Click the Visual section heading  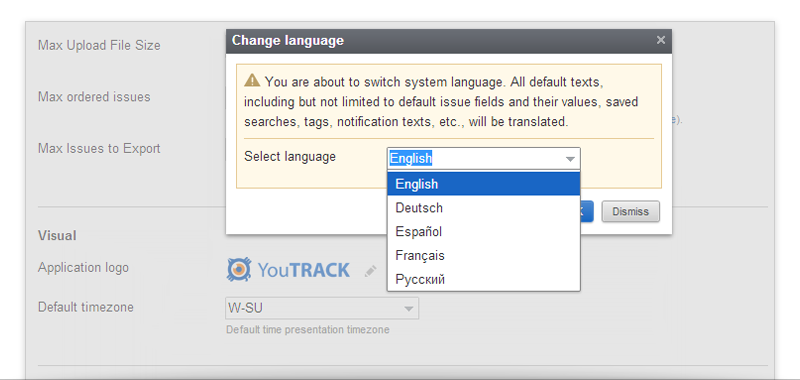click(57, 236)
